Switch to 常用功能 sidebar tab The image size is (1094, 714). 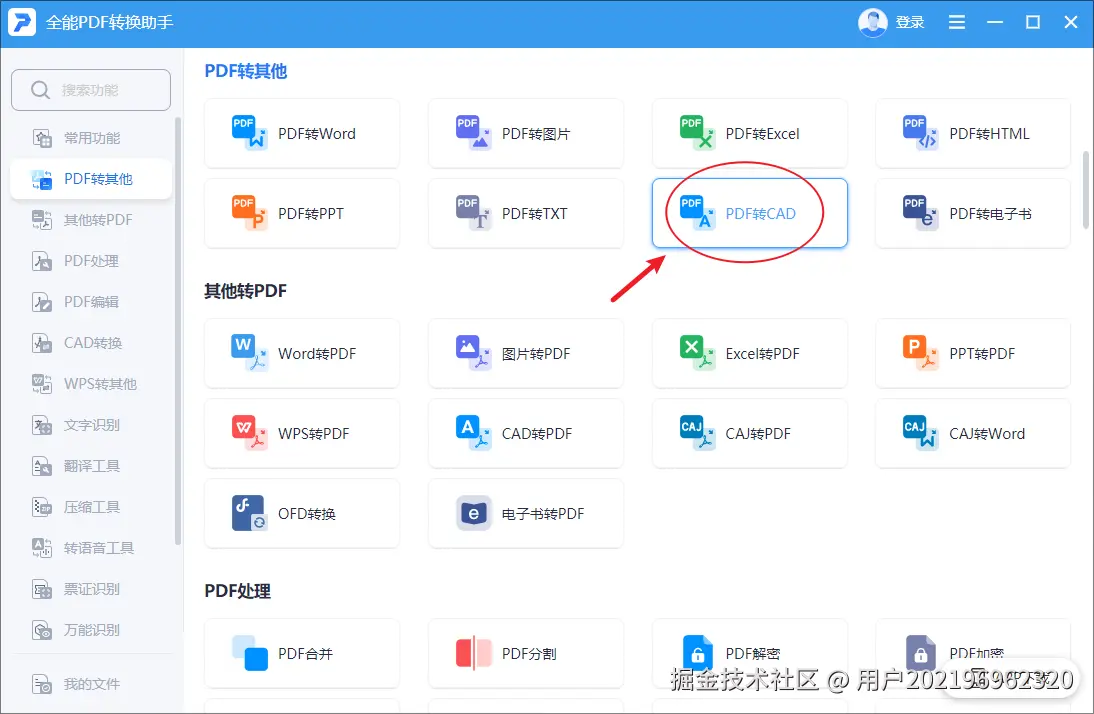point(91,138)
